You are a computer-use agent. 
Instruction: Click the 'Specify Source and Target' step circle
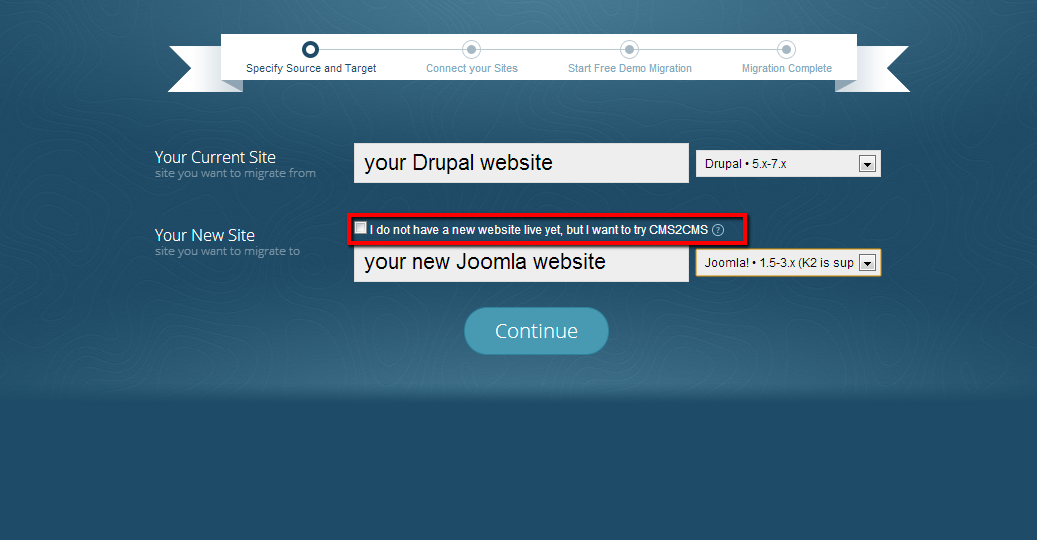310,49
